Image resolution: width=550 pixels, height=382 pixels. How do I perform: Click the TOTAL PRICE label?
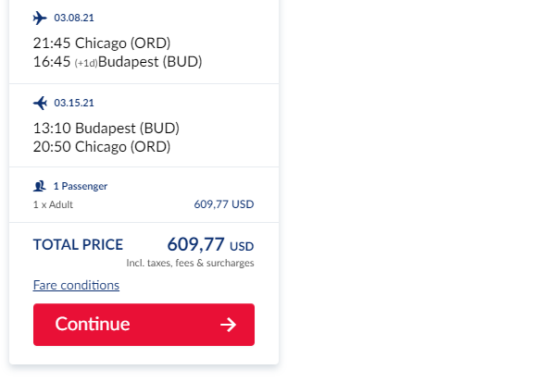[x=78, y=244]
